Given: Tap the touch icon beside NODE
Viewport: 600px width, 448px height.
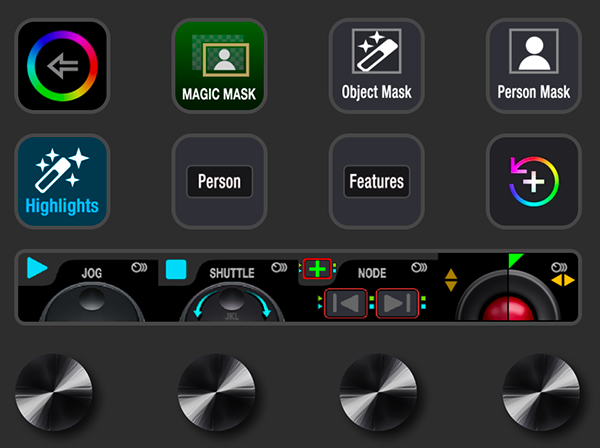Looking at the screenshot, I should (419, 267).
